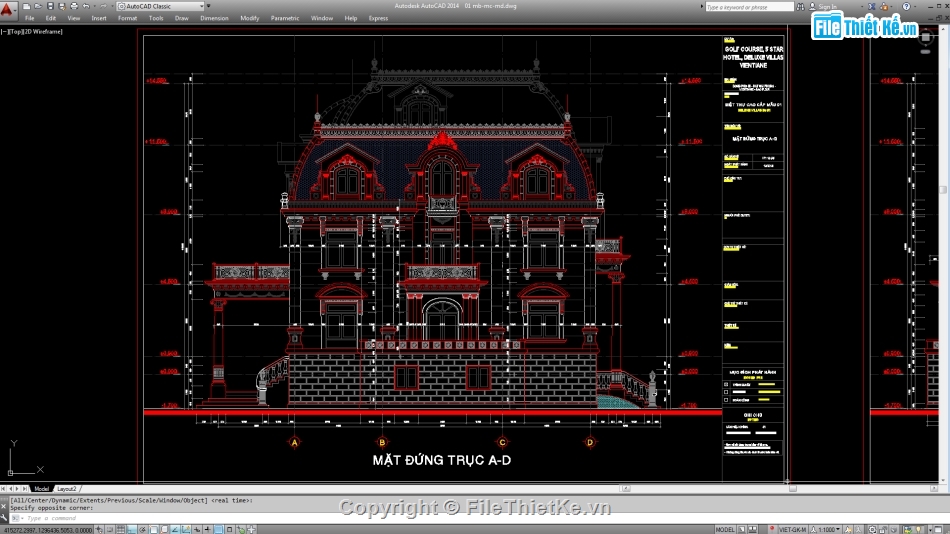Toggle Selection Cycling in status bar

241,530
